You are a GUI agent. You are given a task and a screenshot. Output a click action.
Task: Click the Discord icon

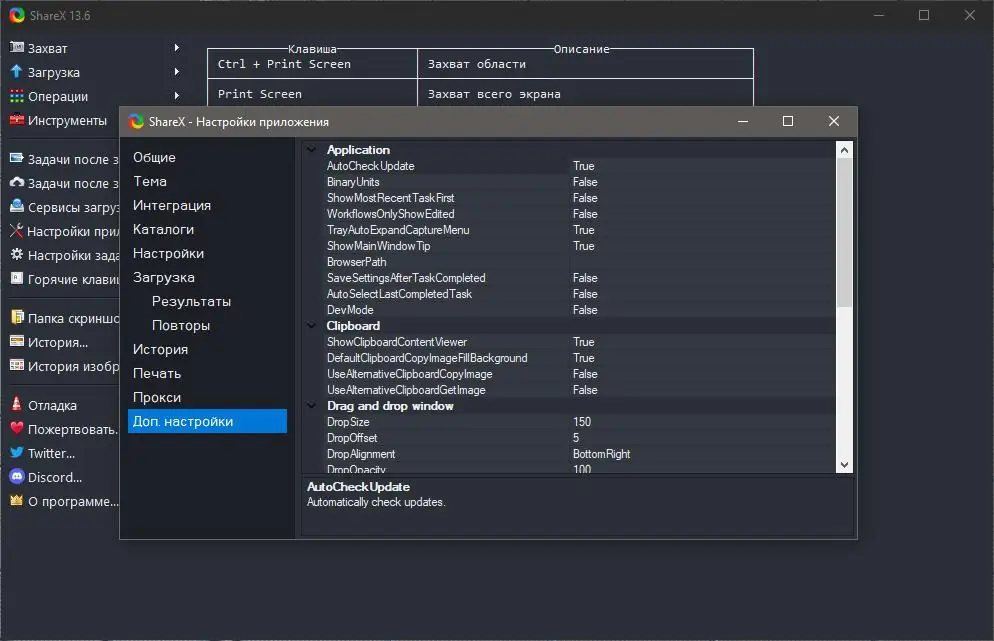point(16,477)
